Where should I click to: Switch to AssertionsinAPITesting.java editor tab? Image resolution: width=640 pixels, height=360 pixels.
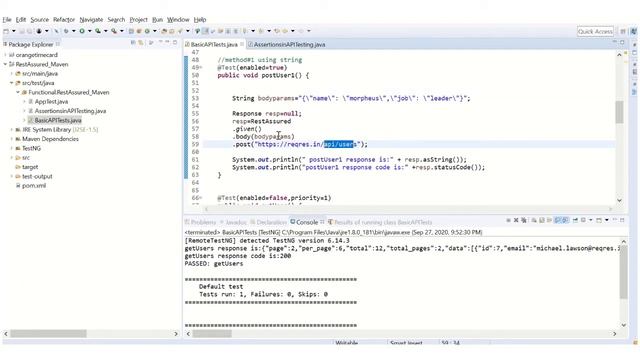click(x=287, y=44)
